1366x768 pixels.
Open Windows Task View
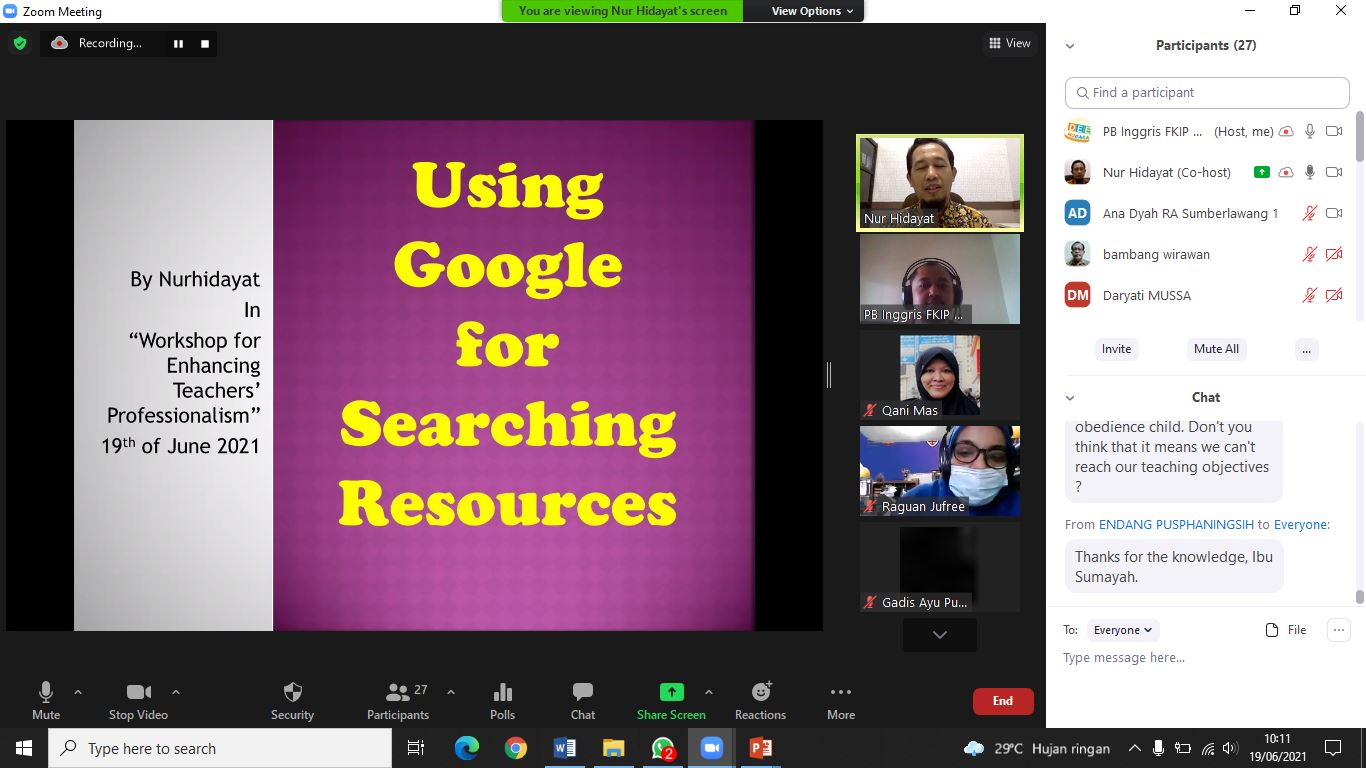pos(416,748)
